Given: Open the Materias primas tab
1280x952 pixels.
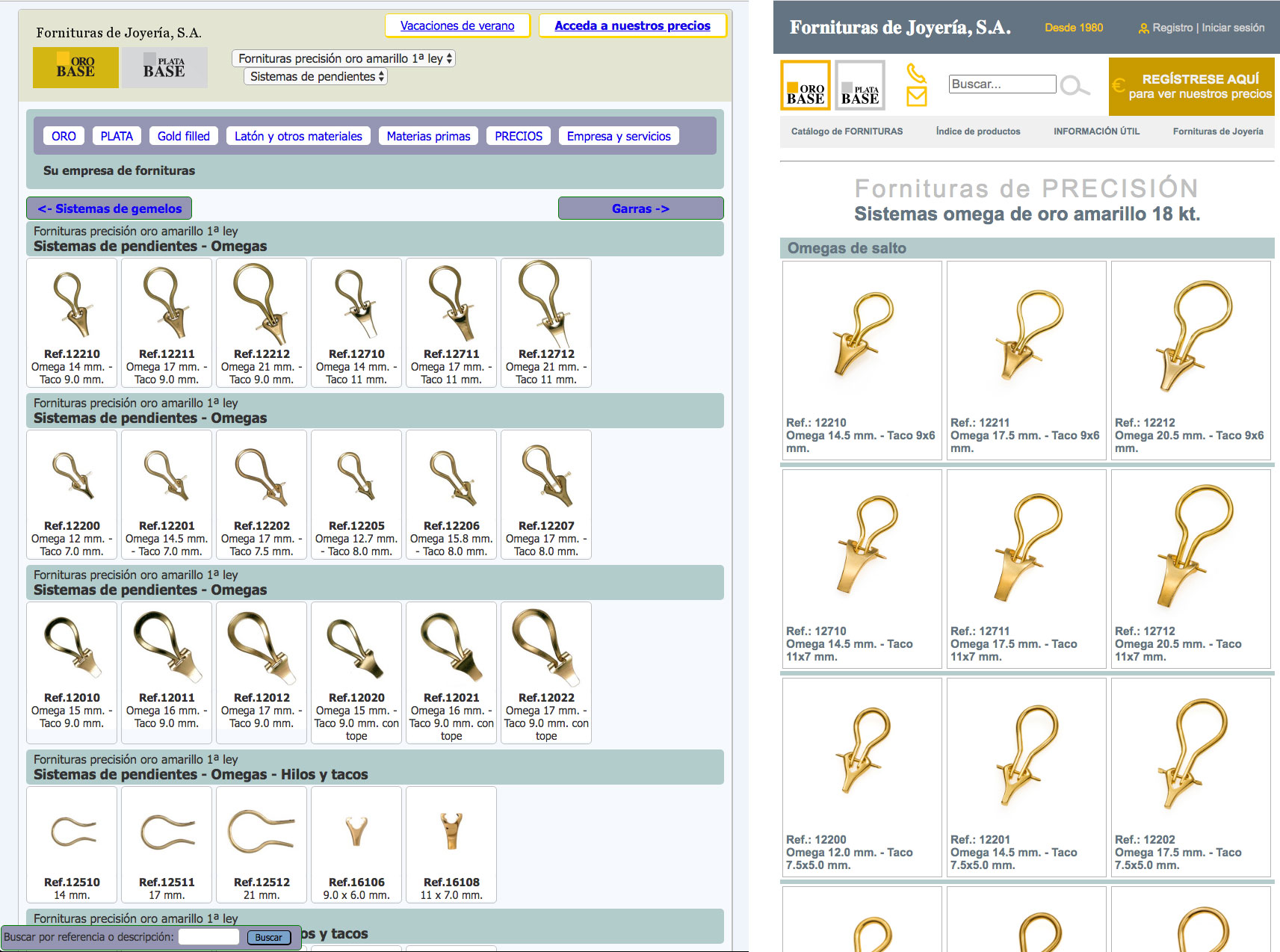Looking at the screenshot, I should [428, 136].
